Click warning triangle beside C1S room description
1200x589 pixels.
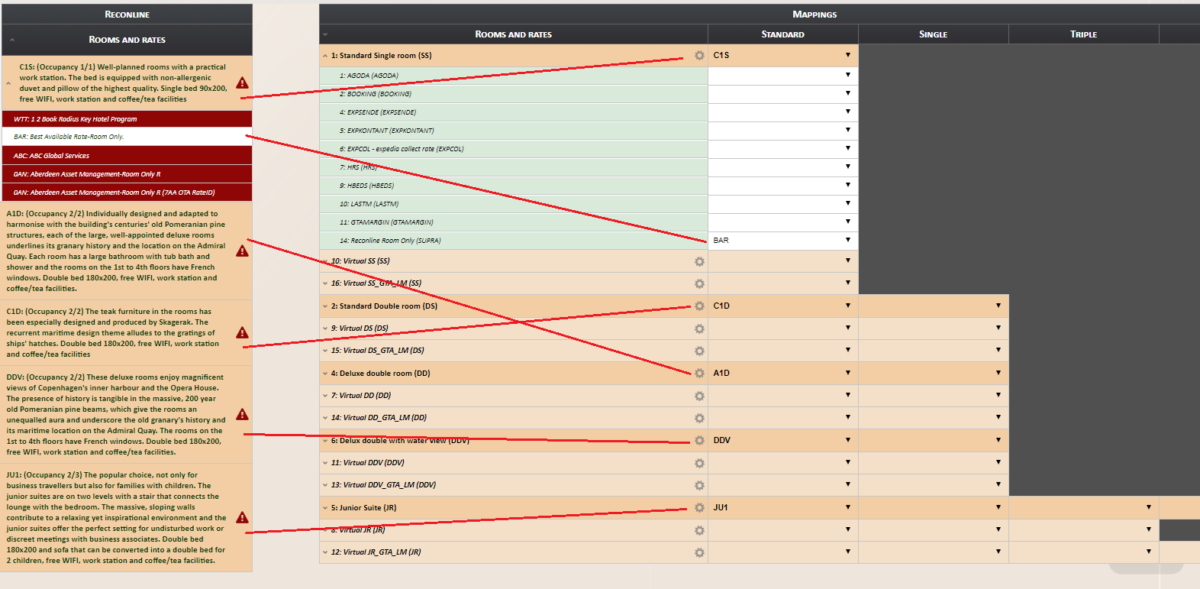coord(241,84)
